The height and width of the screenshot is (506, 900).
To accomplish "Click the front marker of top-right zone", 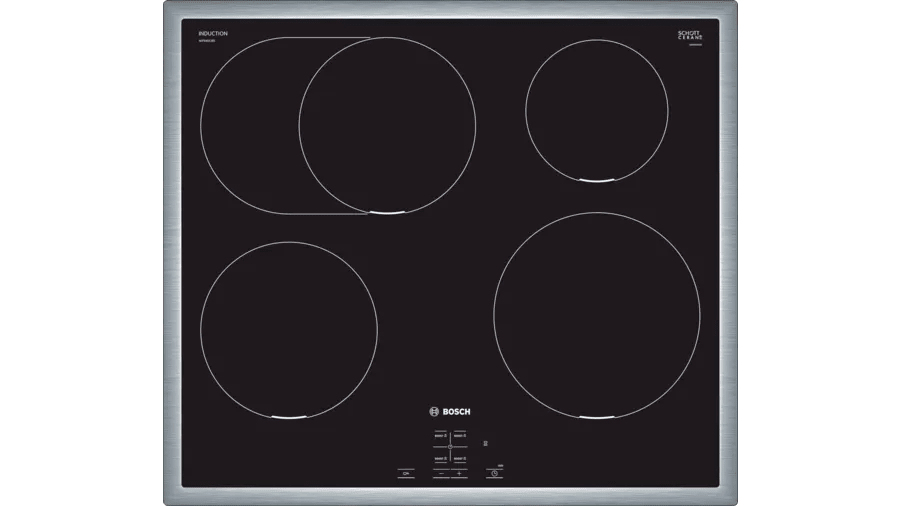I will 596,180.
